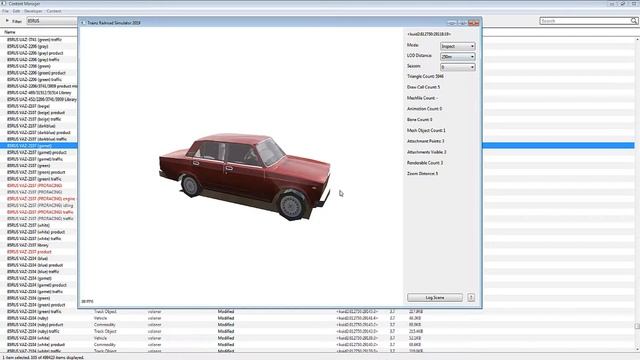
Task: Select row VAZ-2104 (white)
Action: [28, 338]
